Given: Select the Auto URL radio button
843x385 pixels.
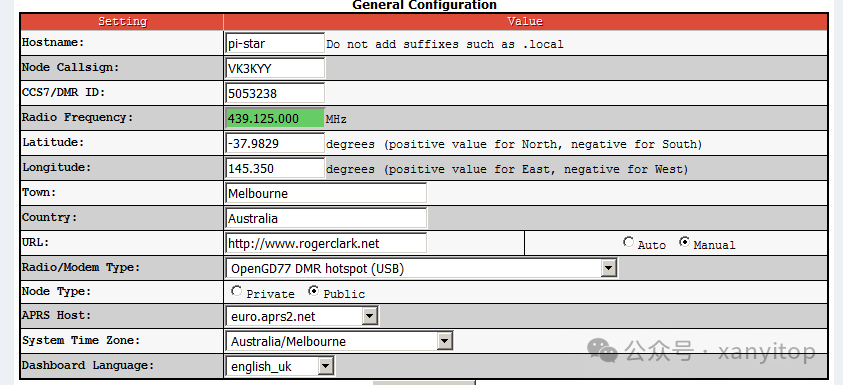Looking at the screenshot, I should click(628, 243).
